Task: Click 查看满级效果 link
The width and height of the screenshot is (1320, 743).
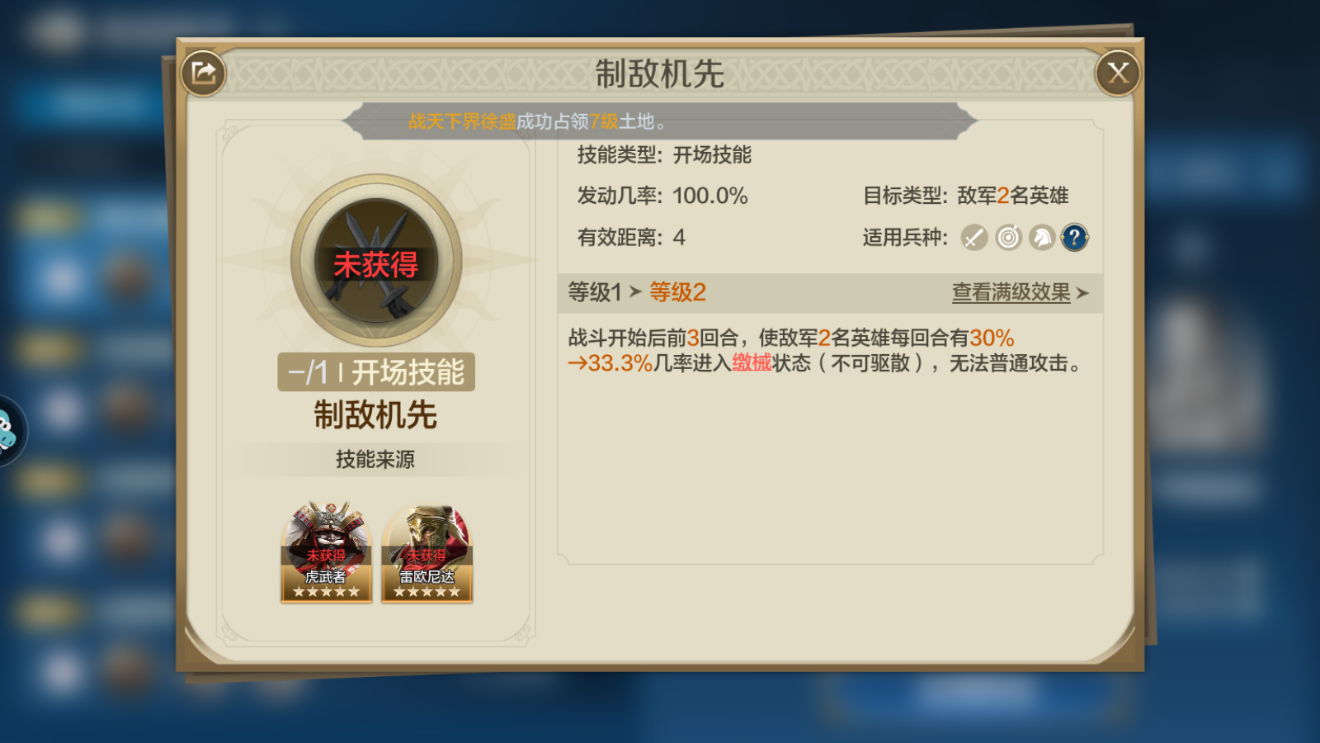Action: pyautogui.click(x=1011, y=292)
